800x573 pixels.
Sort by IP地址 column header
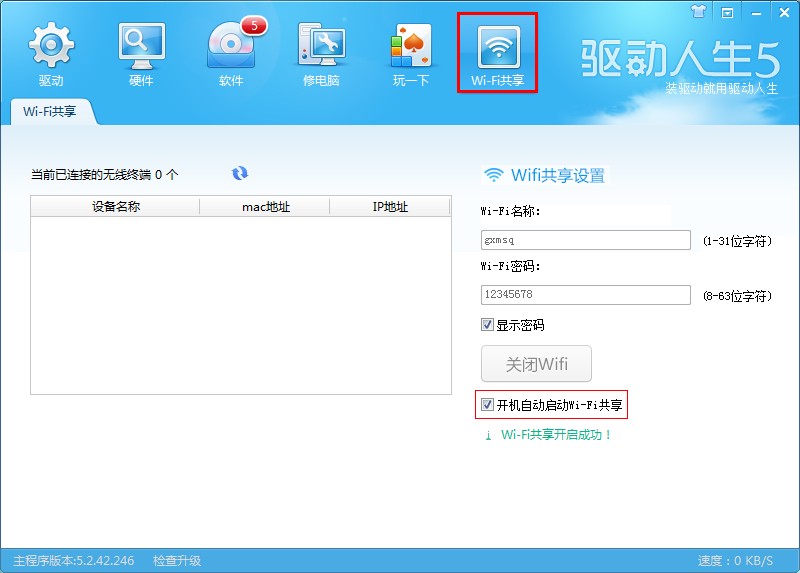click(x=390, y=206)
